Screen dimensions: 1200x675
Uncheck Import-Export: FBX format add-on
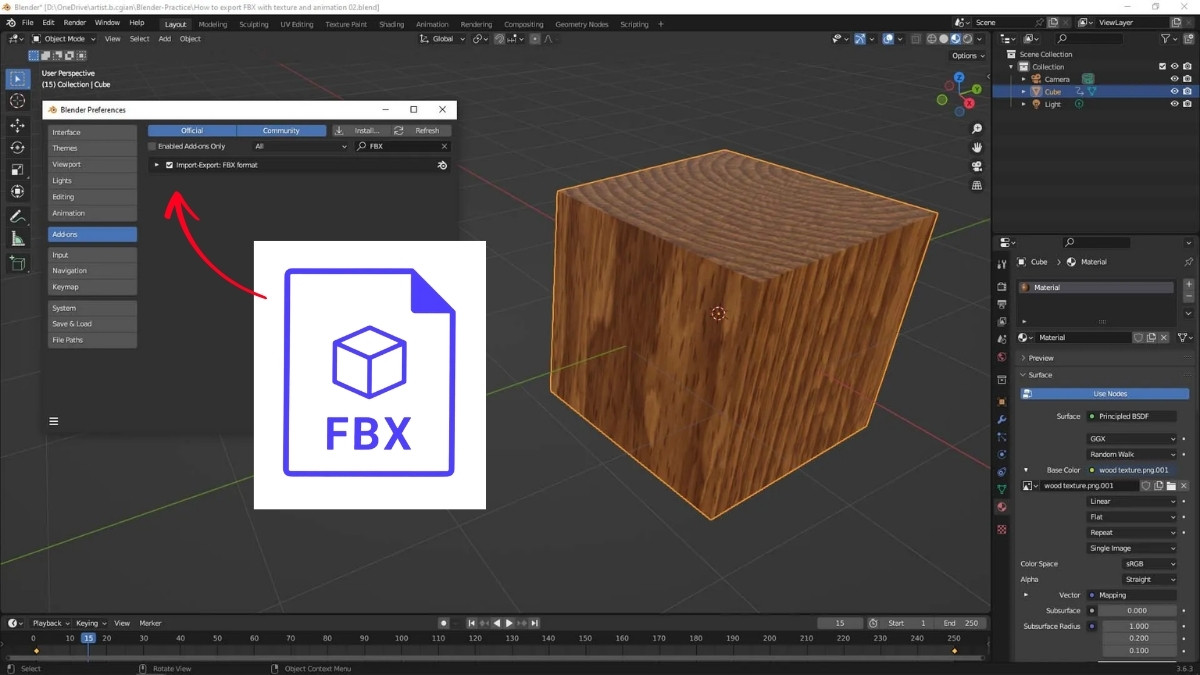170,165
